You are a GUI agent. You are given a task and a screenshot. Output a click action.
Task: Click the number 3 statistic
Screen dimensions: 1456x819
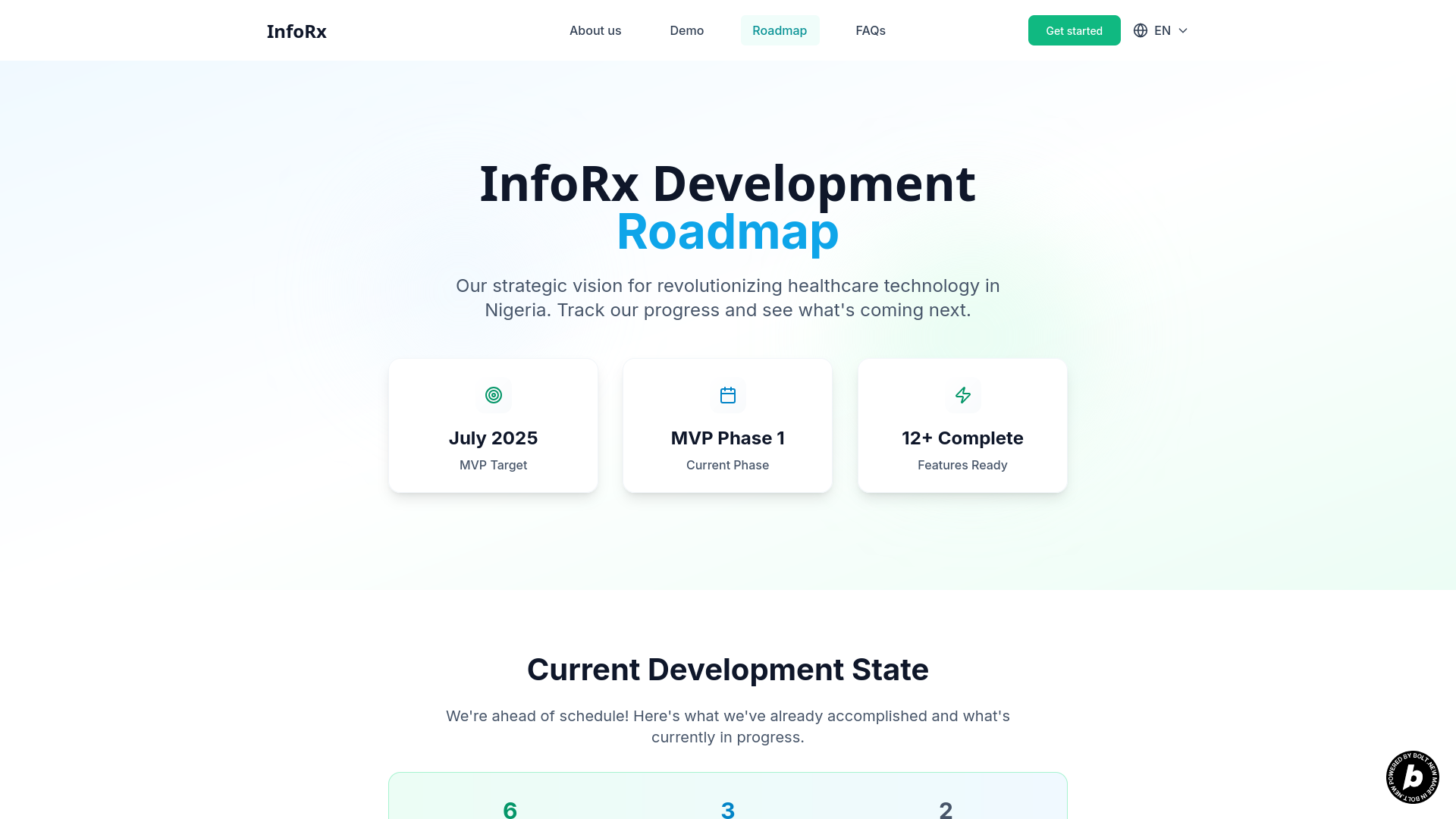728,809
